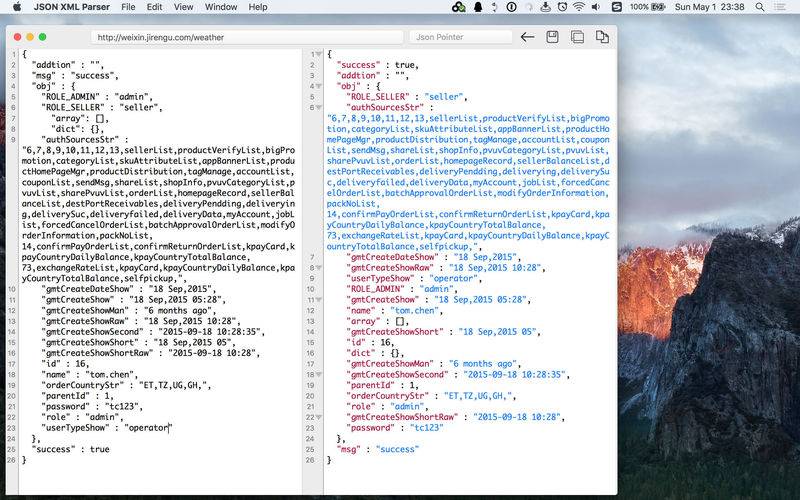Click the back arrow toolbar icon
This screenshot has width=800, height=500.
(x=528, y=37)
